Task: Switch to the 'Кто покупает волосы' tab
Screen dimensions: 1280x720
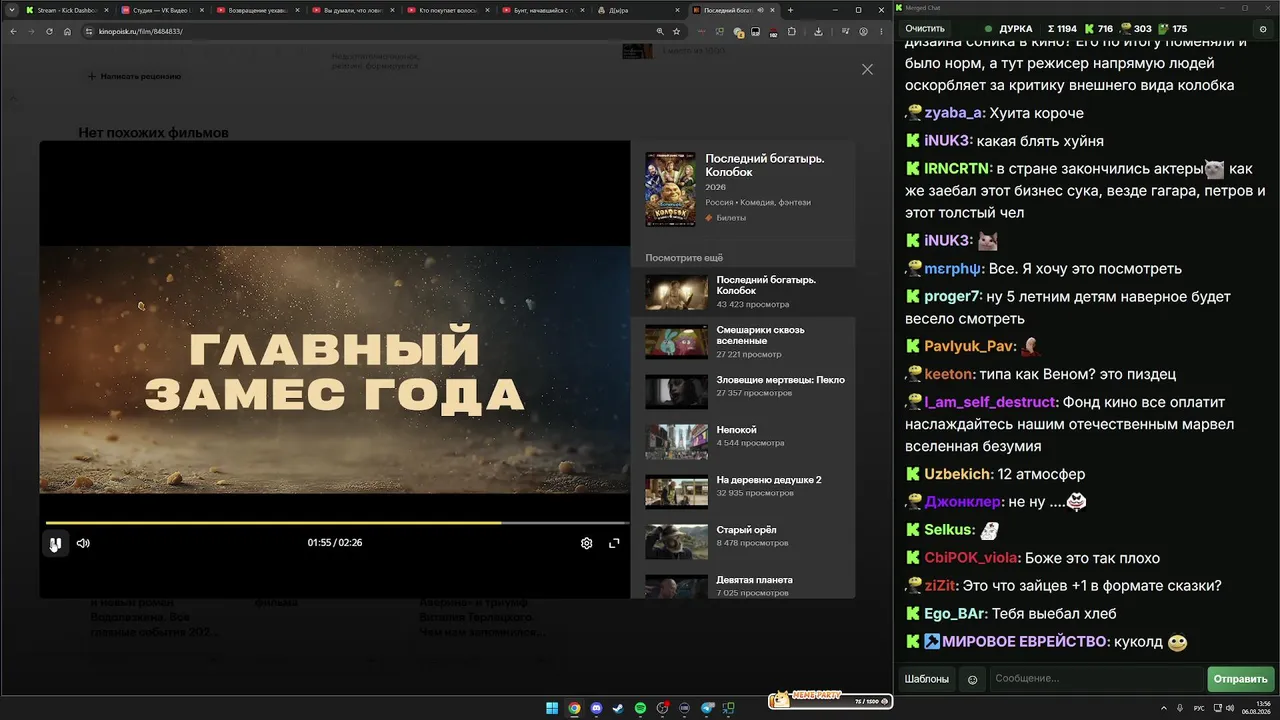Action: click(x=448, y=10)
